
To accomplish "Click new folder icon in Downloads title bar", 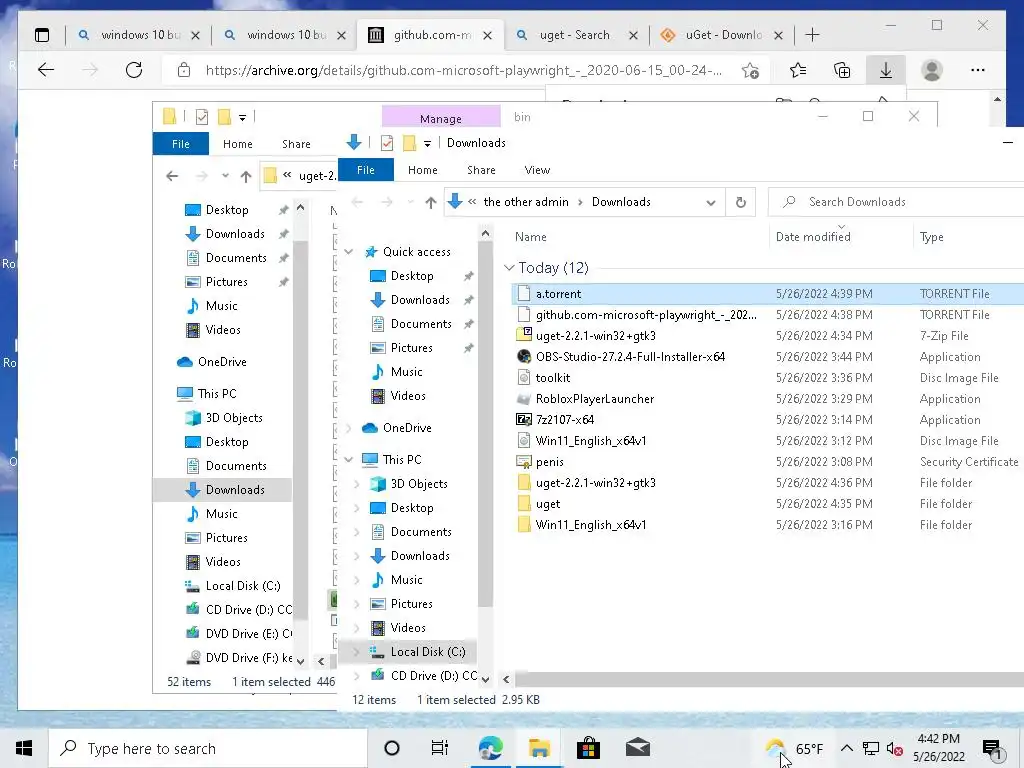I will coord(409,143).
